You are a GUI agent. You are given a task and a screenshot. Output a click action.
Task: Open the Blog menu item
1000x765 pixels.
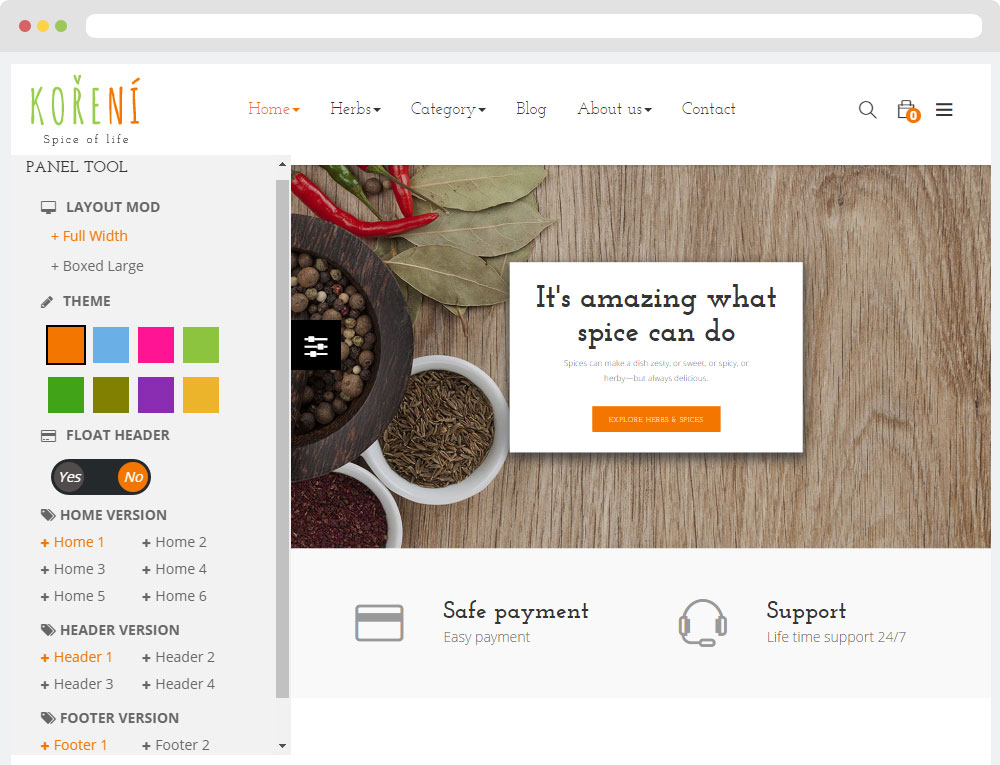[531, 110]
